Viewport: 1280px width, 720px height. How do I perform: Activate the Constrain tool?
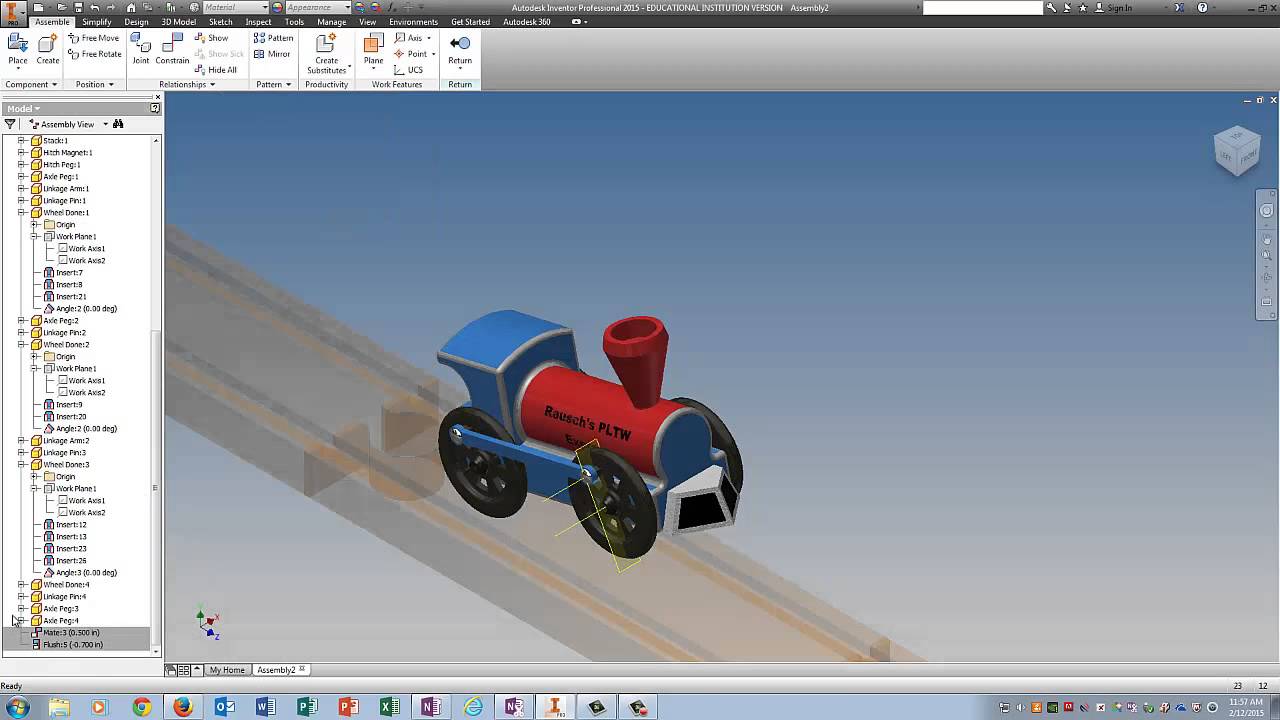point(172,49)
